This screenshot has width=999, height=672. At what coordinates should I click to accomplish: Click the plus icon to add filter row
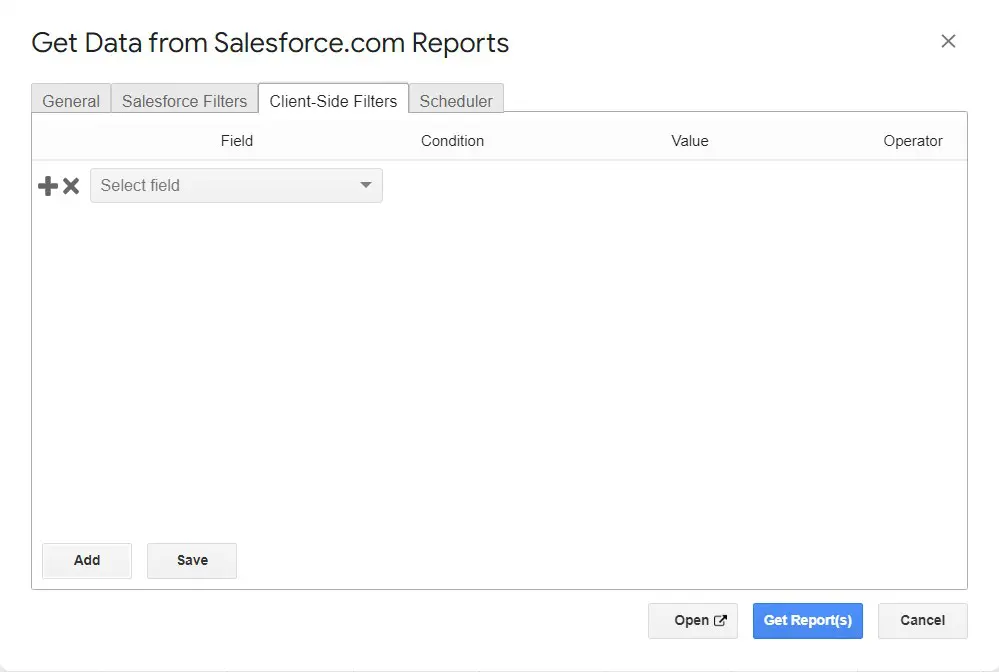48,186
